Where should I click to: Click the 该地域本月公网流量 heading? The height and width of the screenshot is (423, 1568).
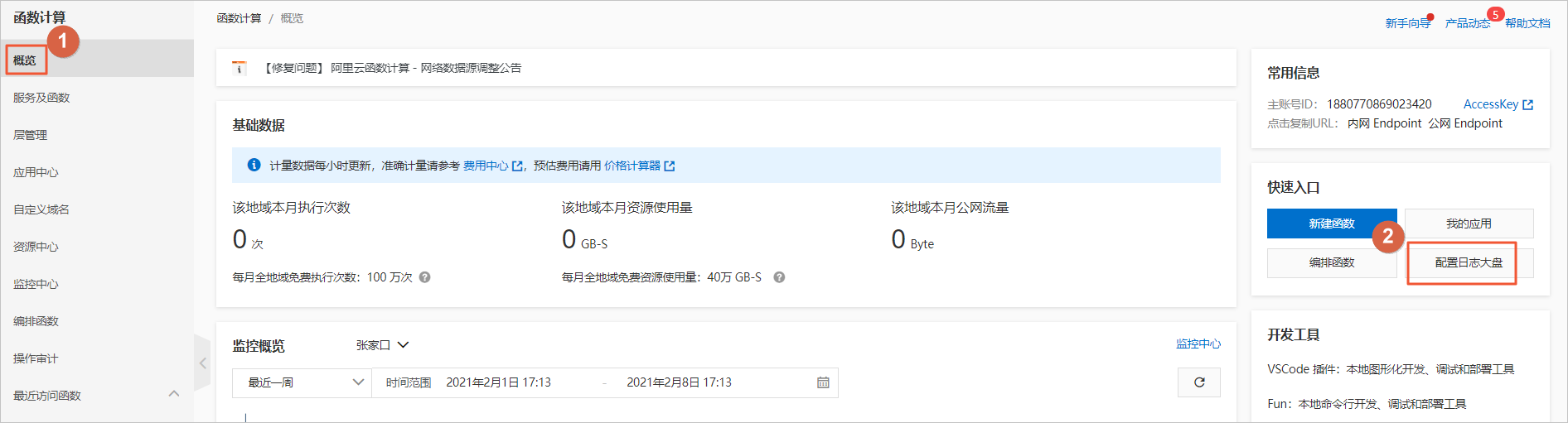tap(950, 207)
